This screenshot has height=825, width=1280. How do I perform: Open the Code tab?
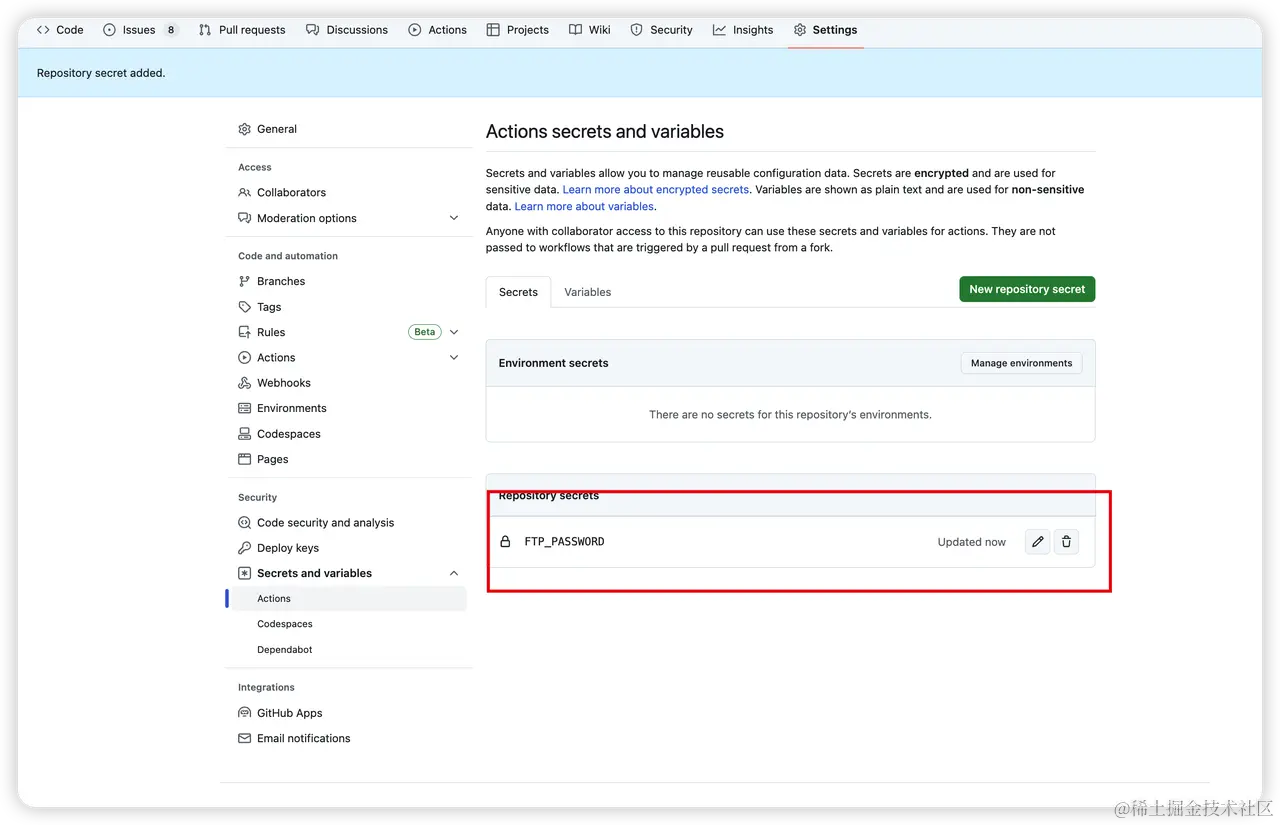[60, 30]
